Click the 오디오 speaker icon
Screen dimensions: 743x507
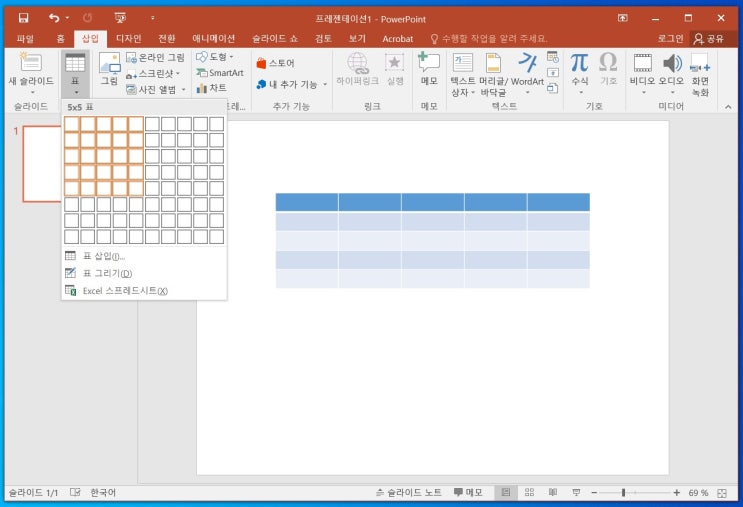[x=672, y=63]
